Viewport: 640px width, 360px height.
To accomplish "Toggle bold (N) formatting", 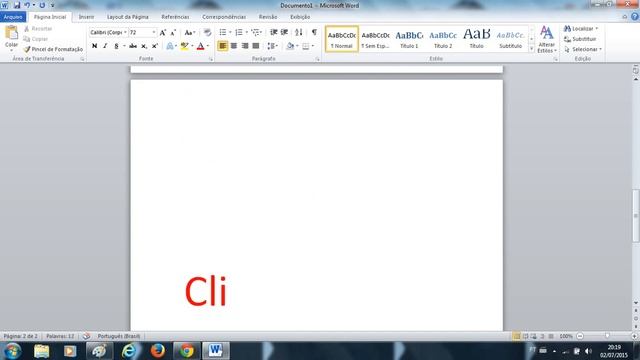I will (94, 46).
